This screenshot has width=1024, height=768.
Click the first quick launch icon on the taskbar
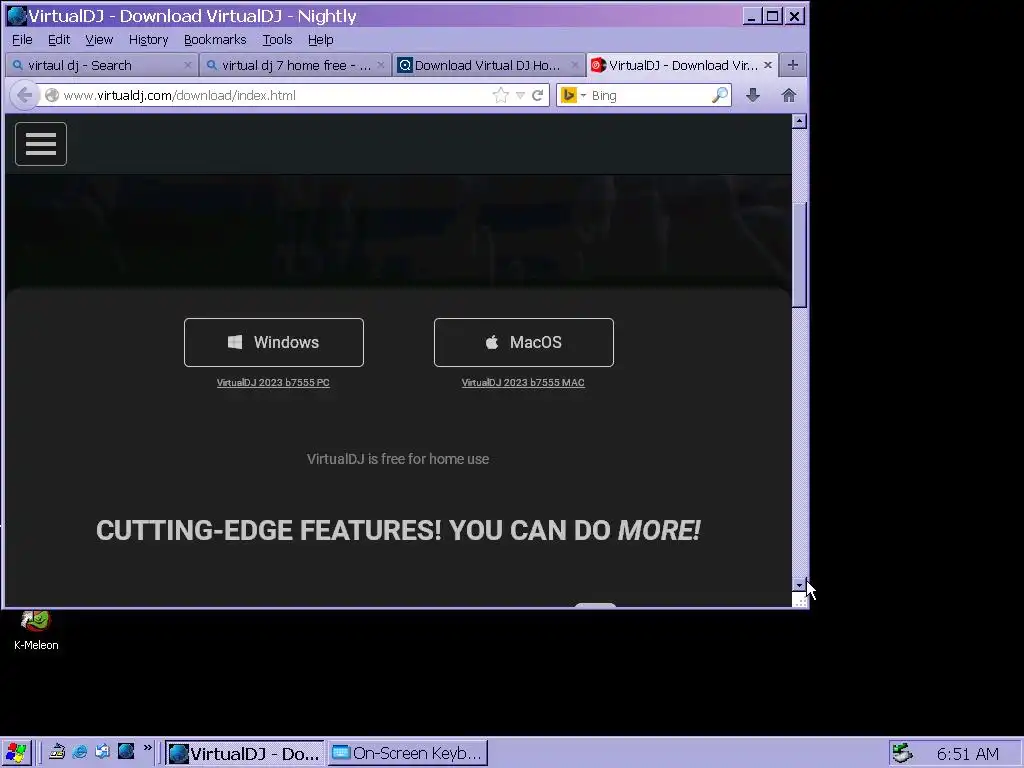point(57,752)
